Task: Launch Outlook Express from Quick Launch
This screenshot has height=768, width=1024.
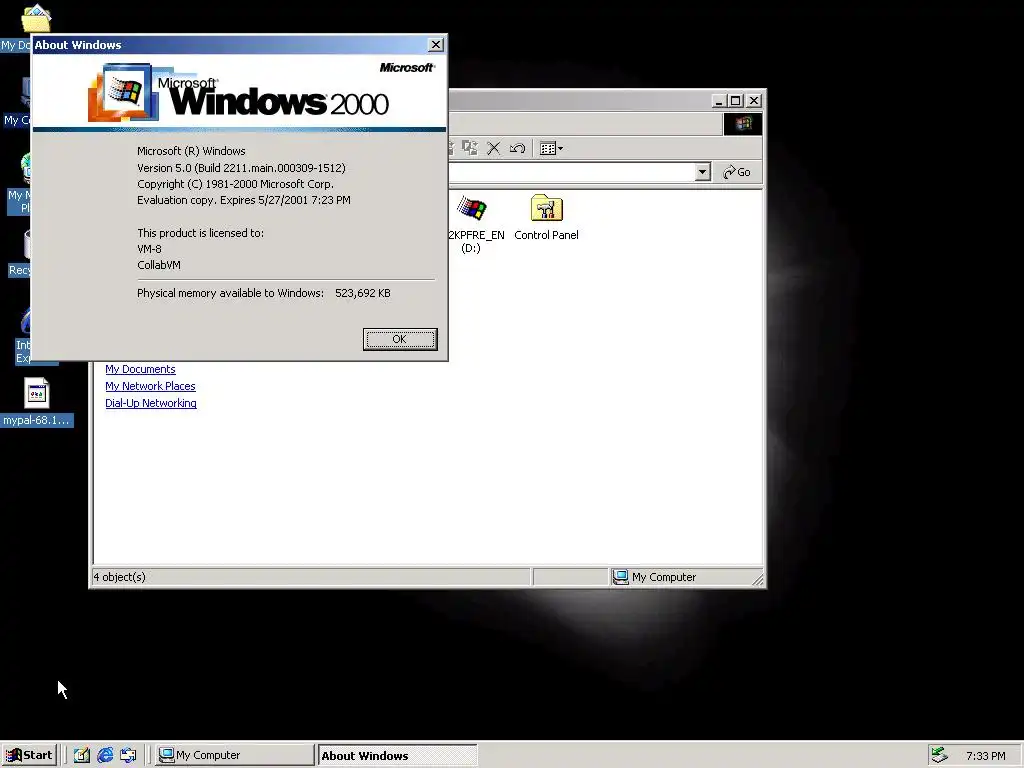Action: (128, 755)
